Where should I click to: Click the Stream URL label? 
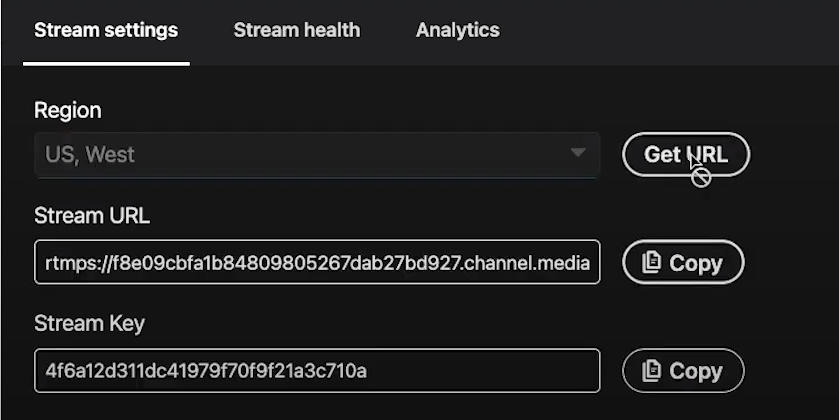click(x=91, y=216)
